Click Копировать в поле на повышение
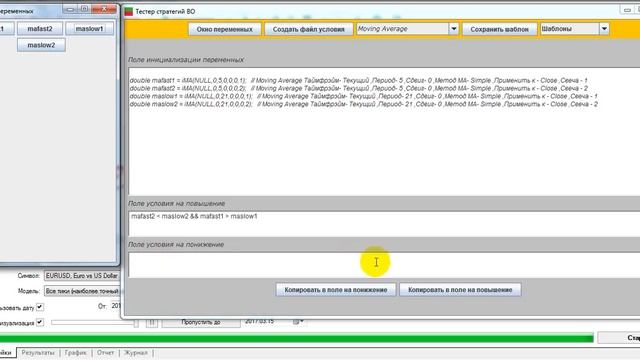This screenshot has height=360, width=640. (460, 290)
